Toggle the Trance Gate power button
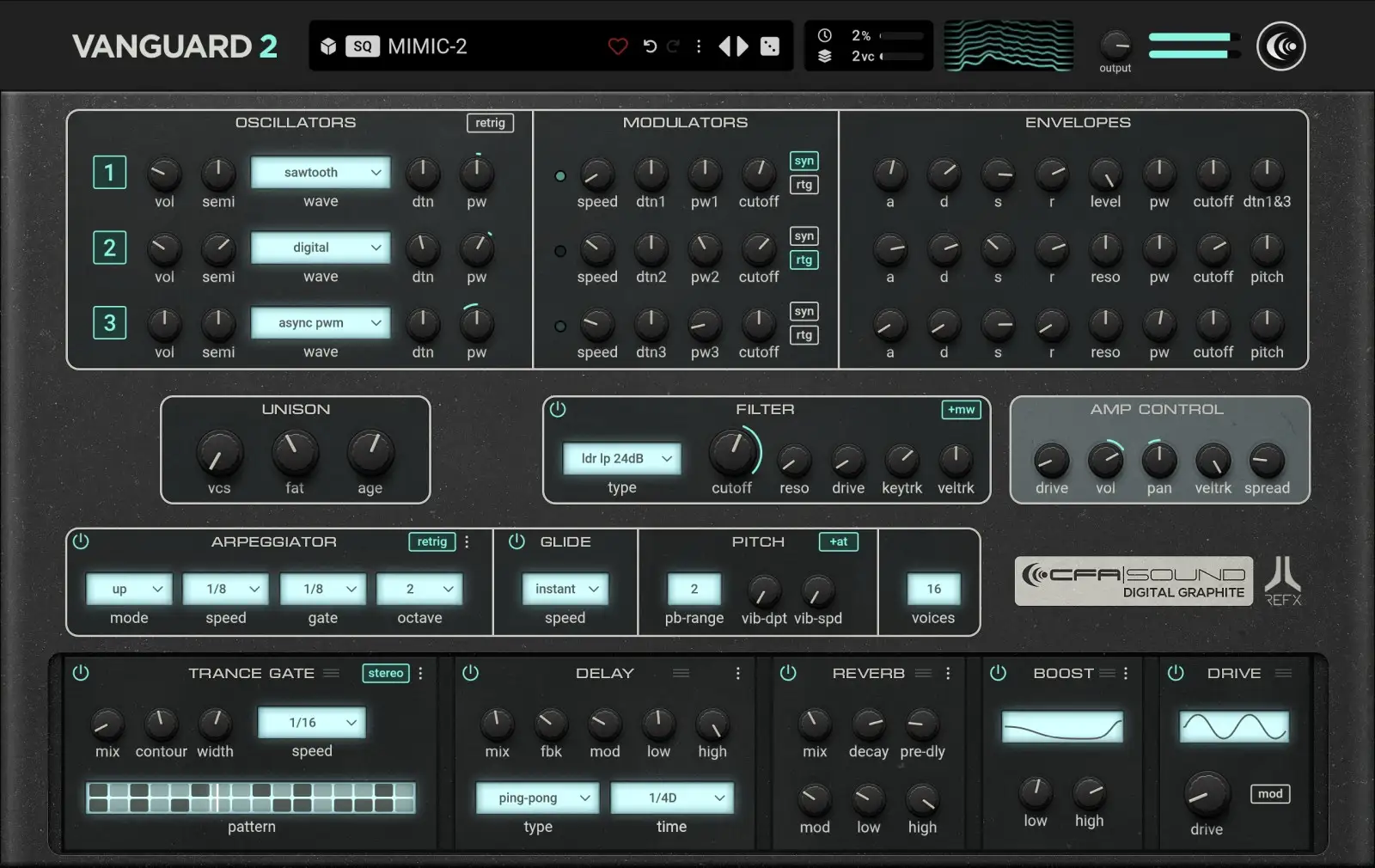The width and height of the screenshot is (1375, 868). tap(81, 673)
